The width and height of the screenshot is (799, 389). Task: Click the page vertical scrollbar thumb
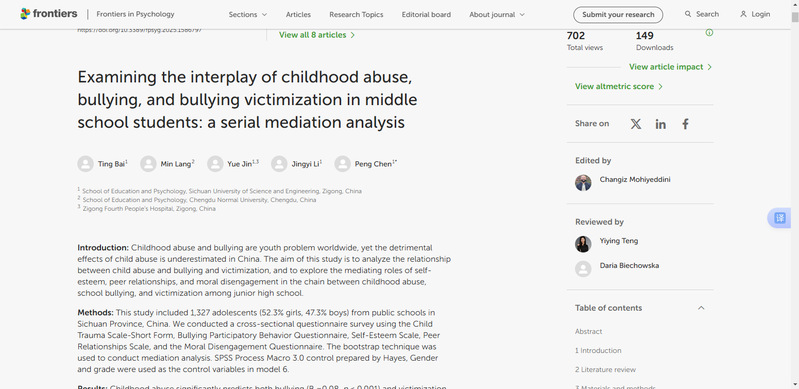click(794, 17)
